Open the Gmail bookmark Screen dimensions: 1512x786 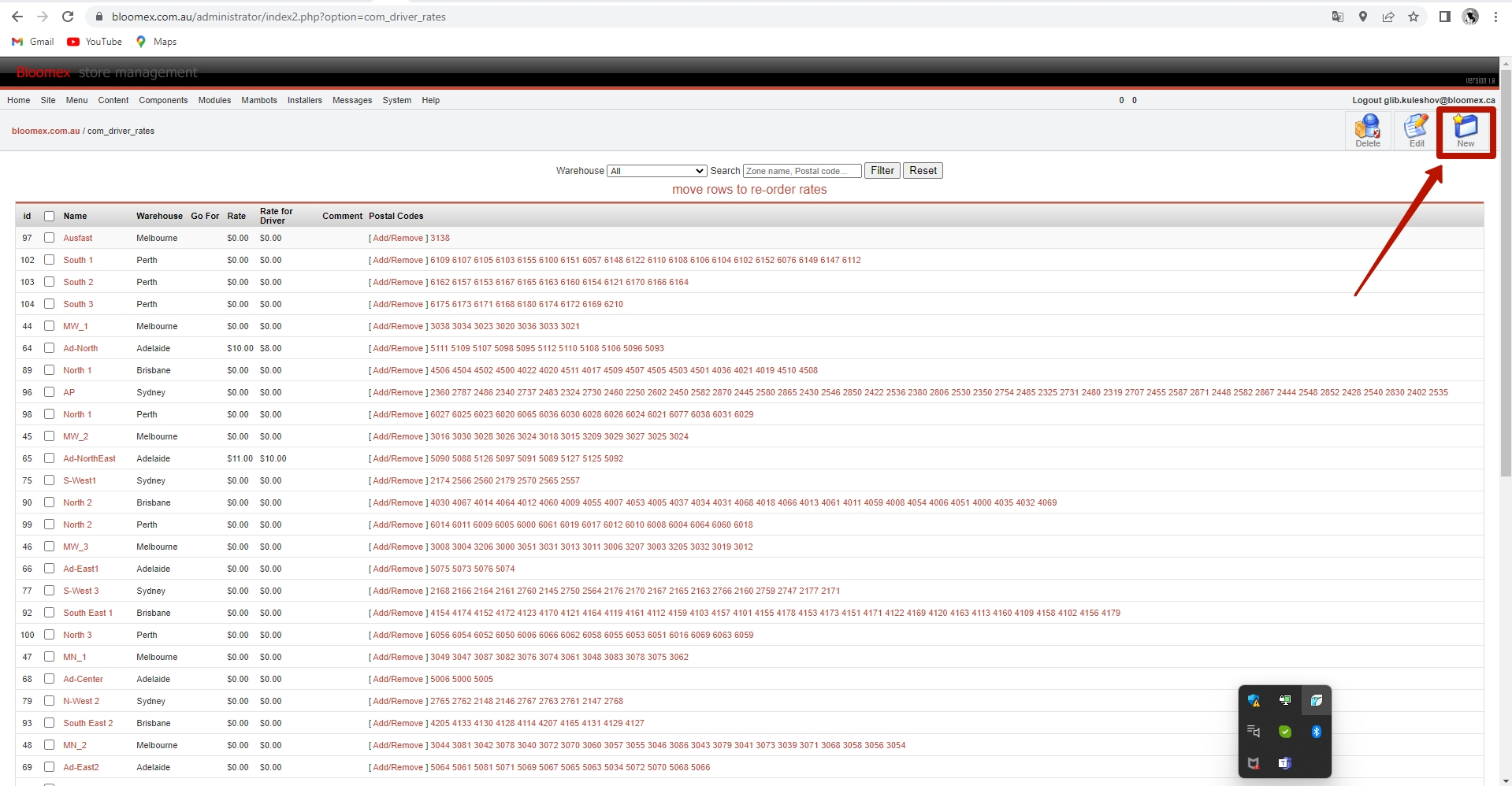[x=33, y=42]
